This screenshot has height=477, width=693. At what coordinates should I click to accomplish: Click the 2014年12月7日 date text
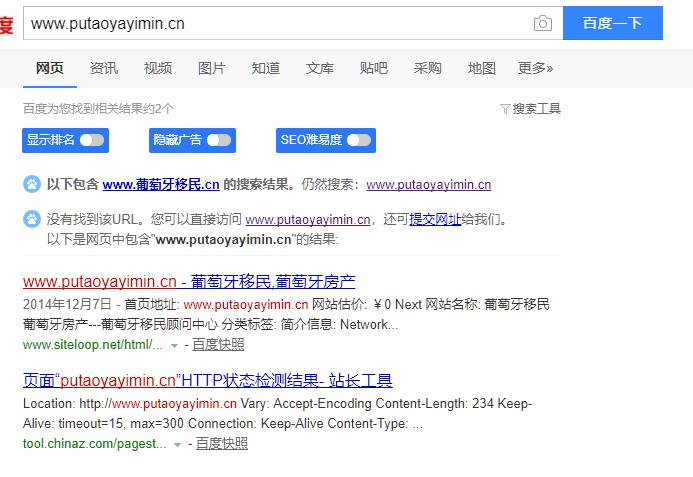(x=67, y=304)
